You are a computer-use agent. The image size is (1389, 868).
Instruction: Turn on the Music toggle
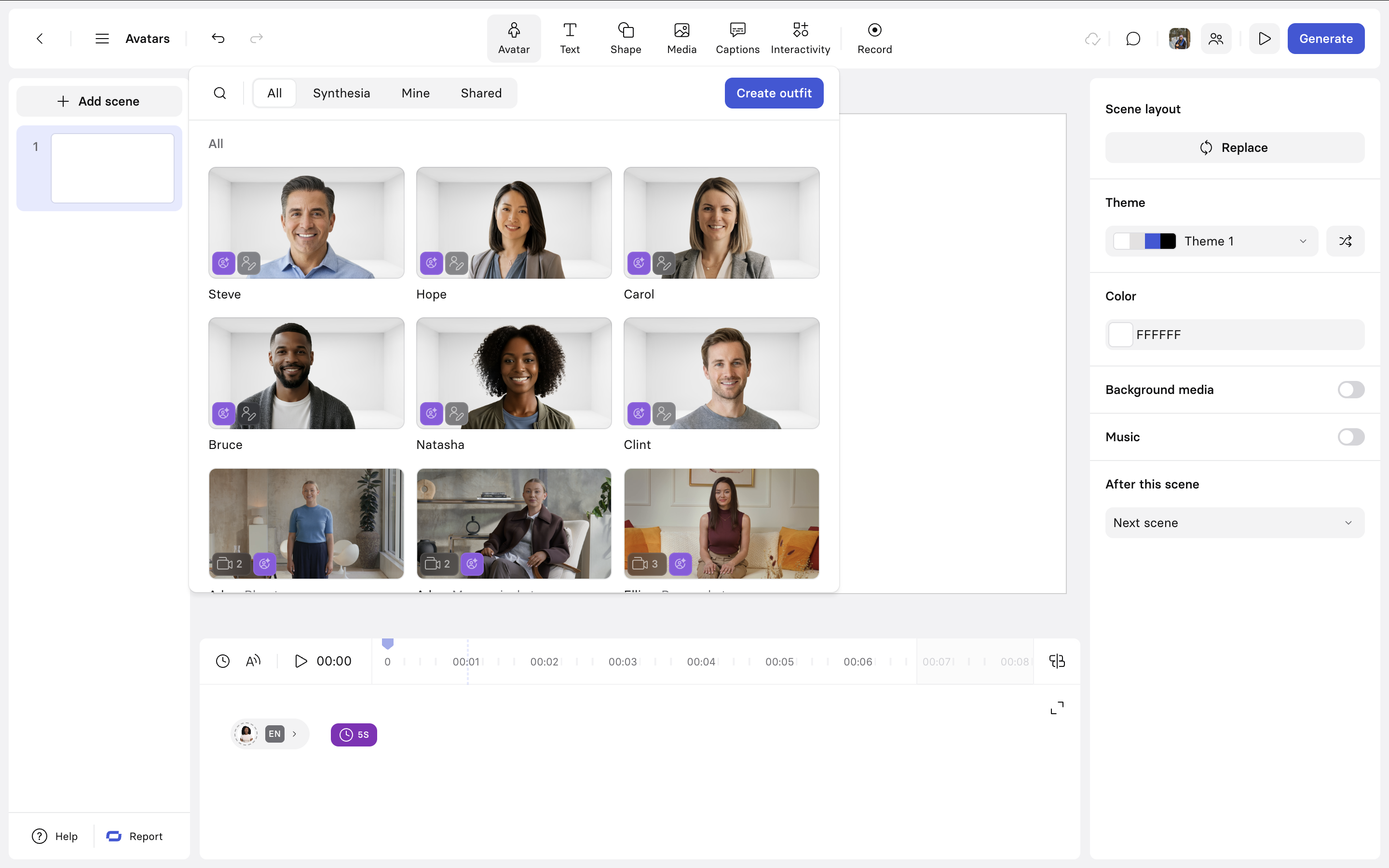(1350, 437)
